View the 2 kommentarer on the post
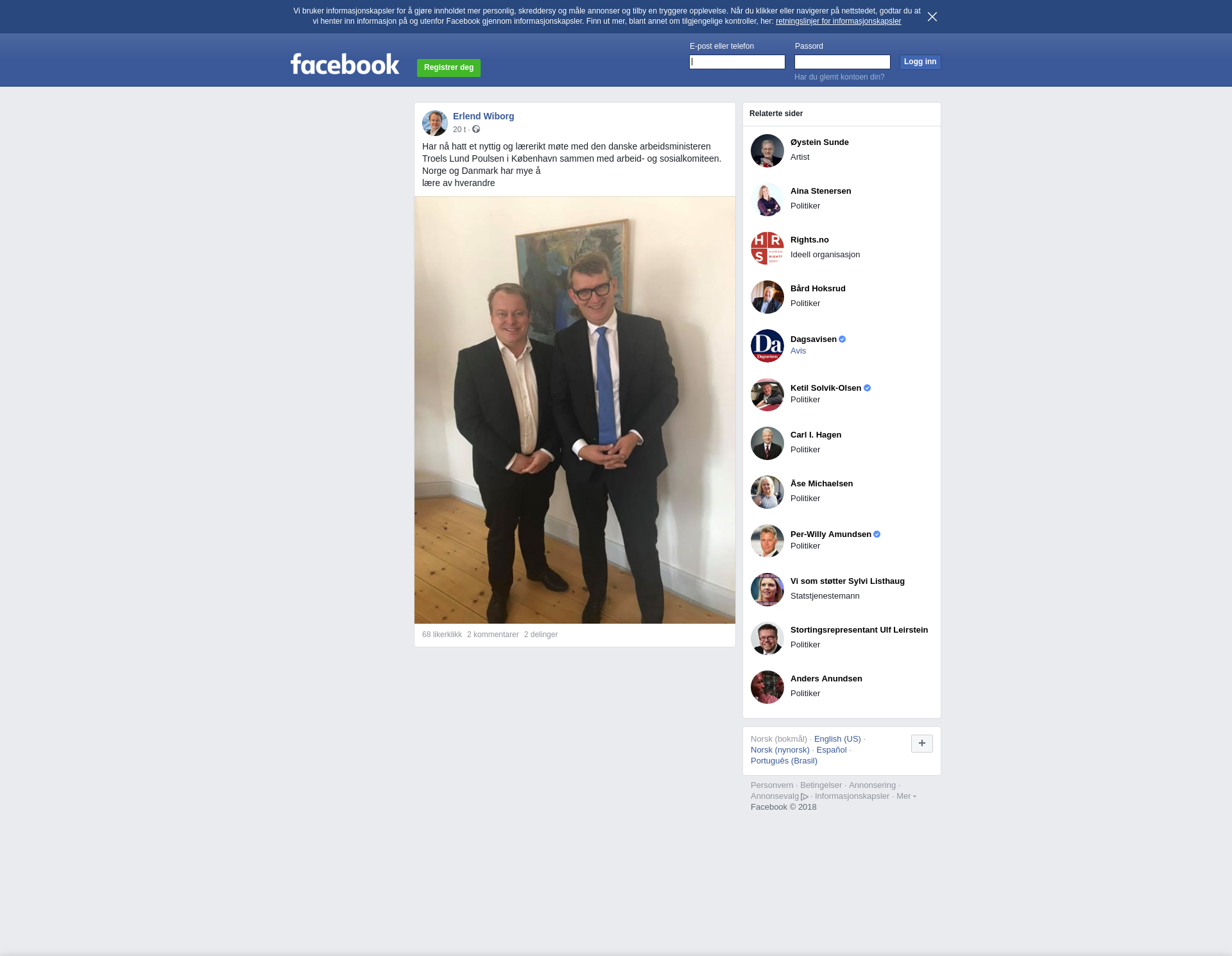Viewport: 1232px width, 956px height. (x=493, y=635)
